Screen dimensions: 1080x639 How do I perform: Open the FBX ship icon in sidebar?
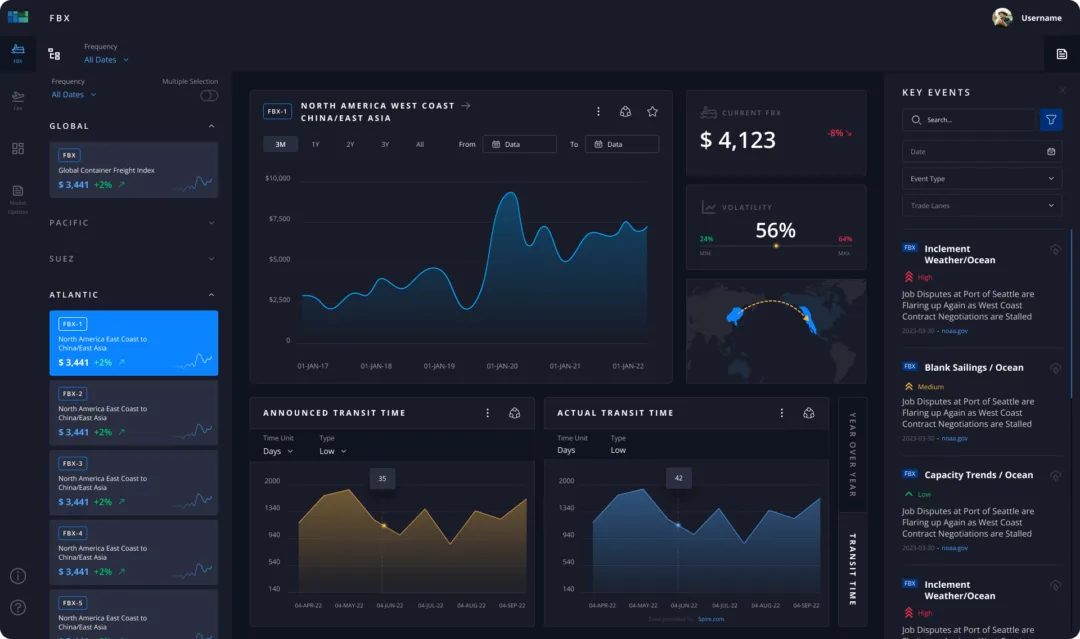18,52
